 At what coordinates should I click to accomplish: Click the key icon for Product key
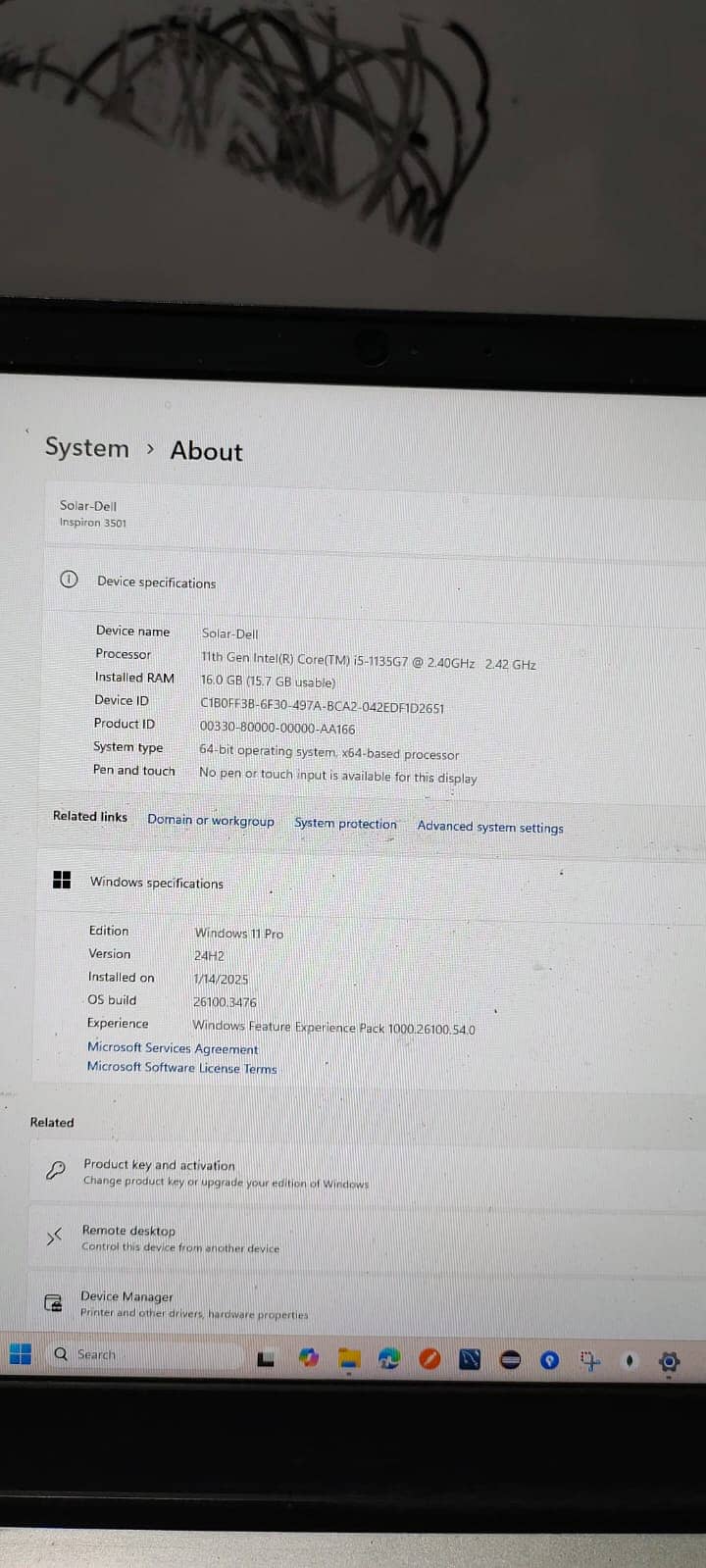(56, 1170)
